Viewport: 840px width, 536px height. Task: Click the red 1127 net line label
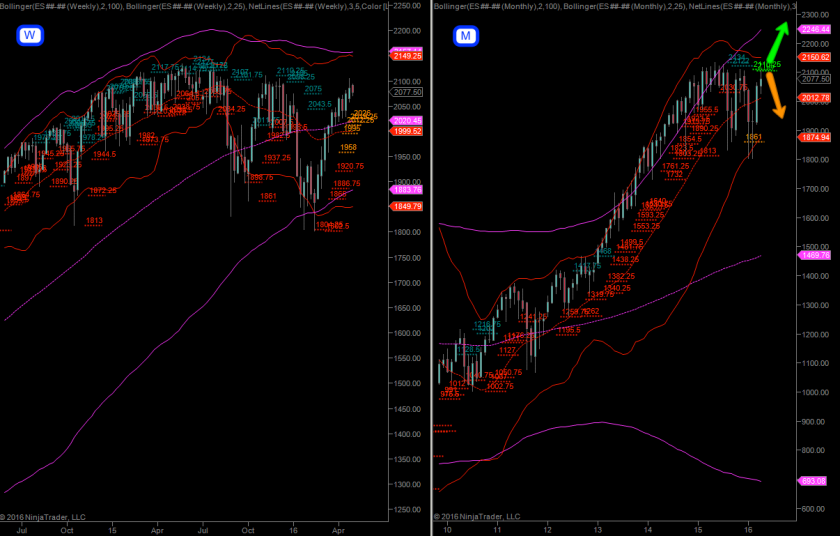pos(507,351)
